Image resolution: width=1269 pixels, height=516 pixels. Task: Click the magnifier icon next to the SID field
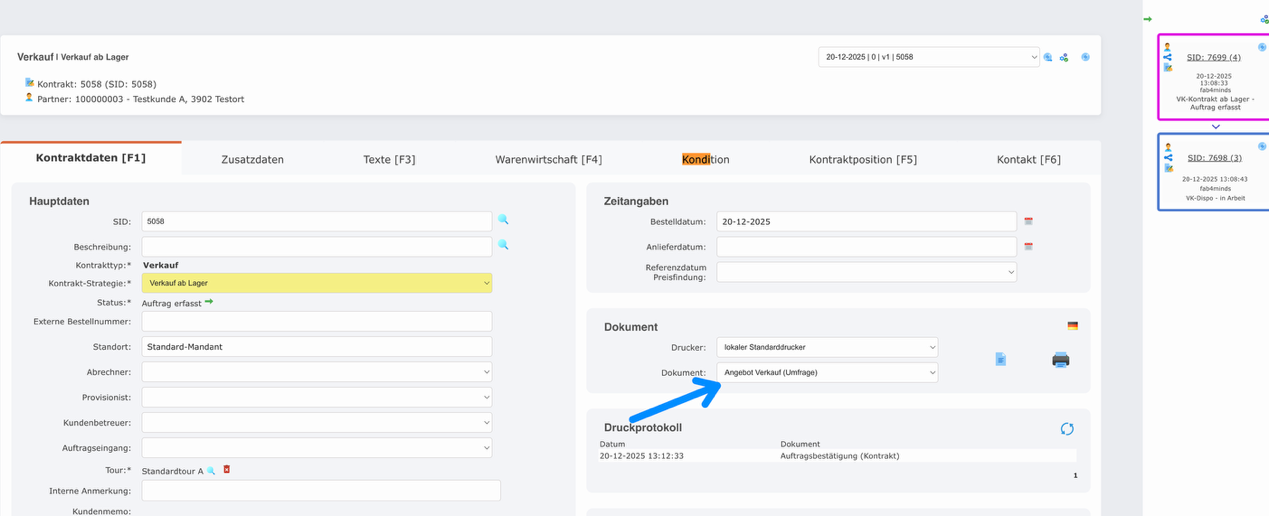tap(503, 220)
